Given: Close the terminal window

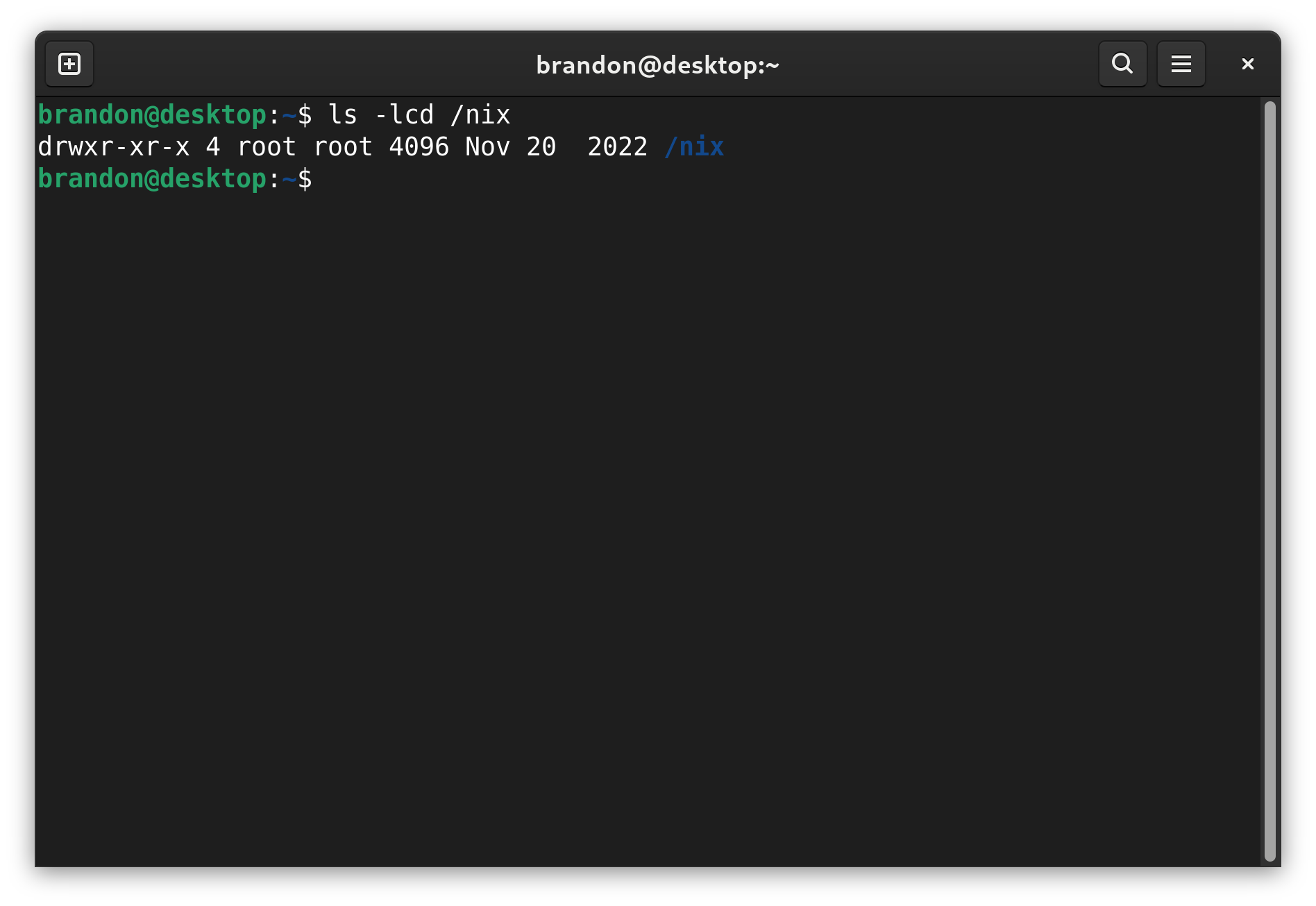Looking at the screenshot, I should (1247, 64).
